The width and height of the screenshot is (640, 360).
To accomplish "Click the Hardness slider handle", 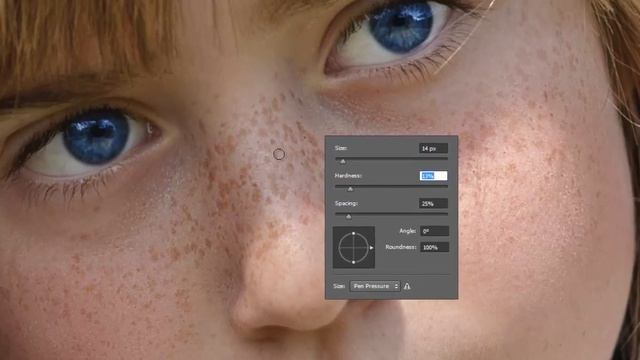I will pyautogui.click(x=350, y=189).
